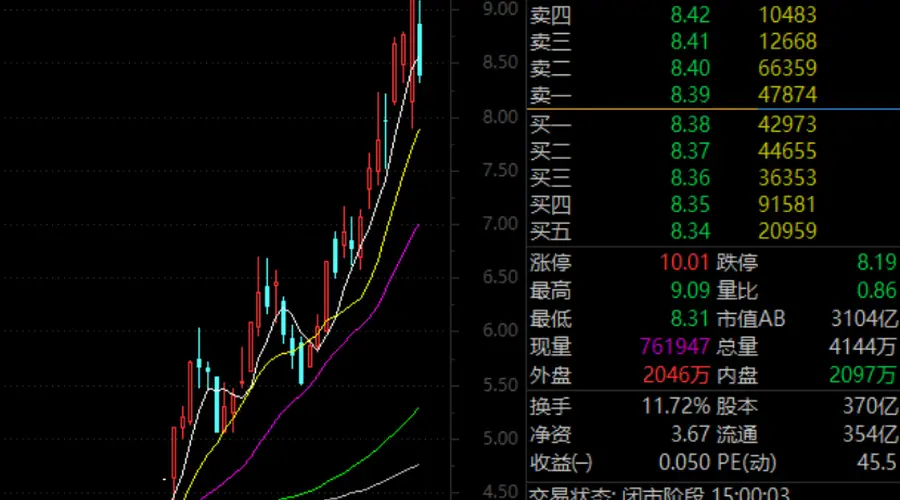Click outer volume 2046万
Viewport: 900px width, 500px height.
pyautogui.click(x=676, y=375)
